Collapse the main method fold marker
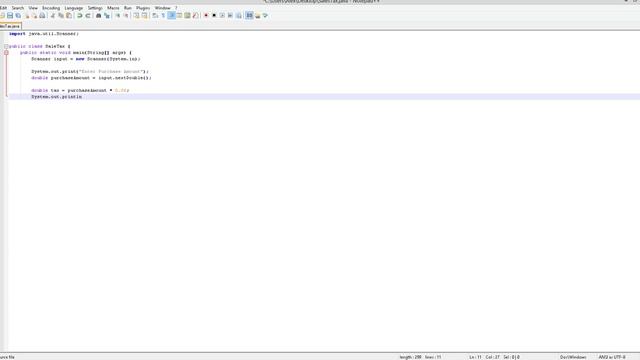Screen dimensions: 640x360 click(x=6, y=53)
